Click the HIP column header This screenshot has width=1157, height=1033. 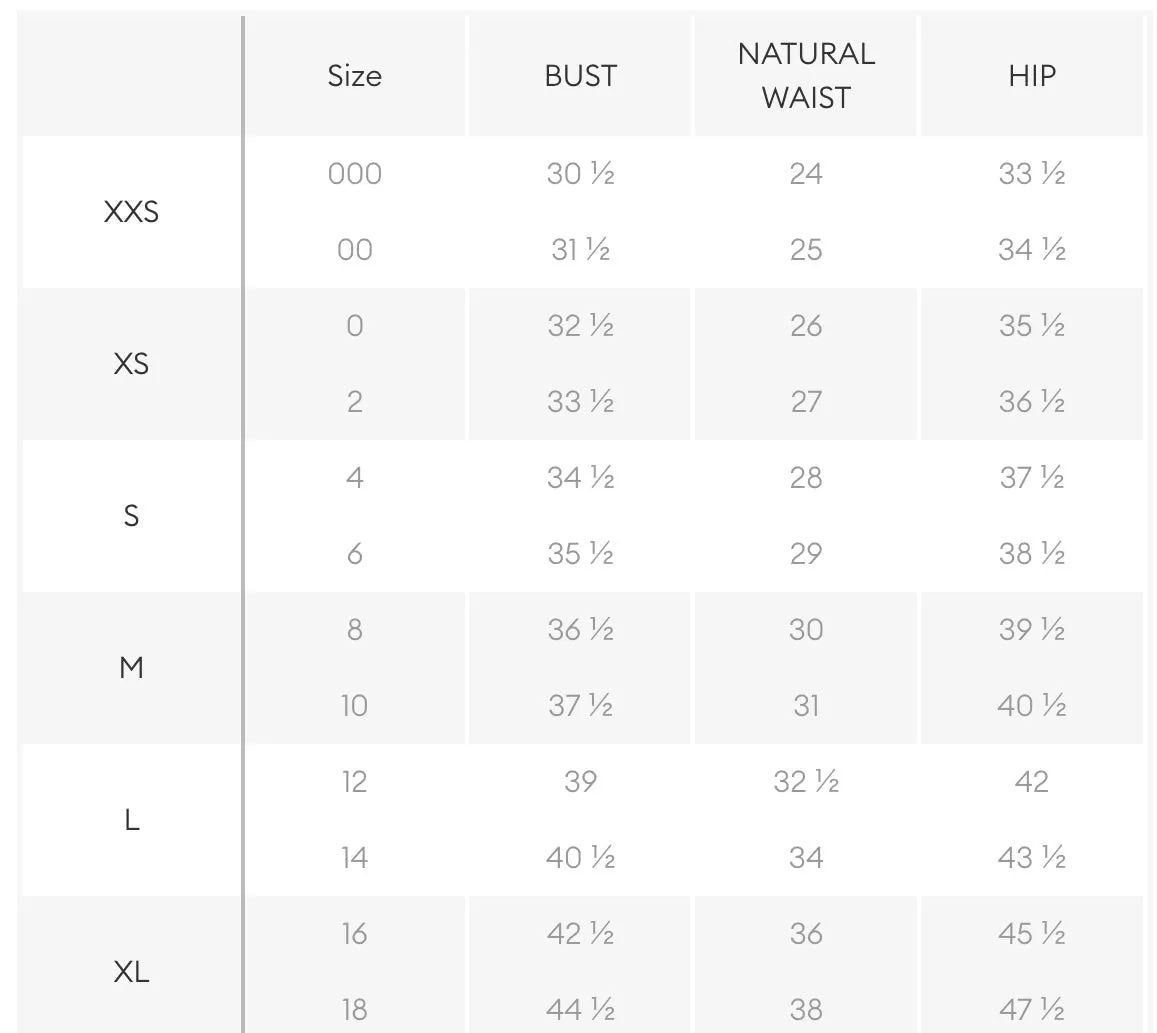coord(1032,76)
